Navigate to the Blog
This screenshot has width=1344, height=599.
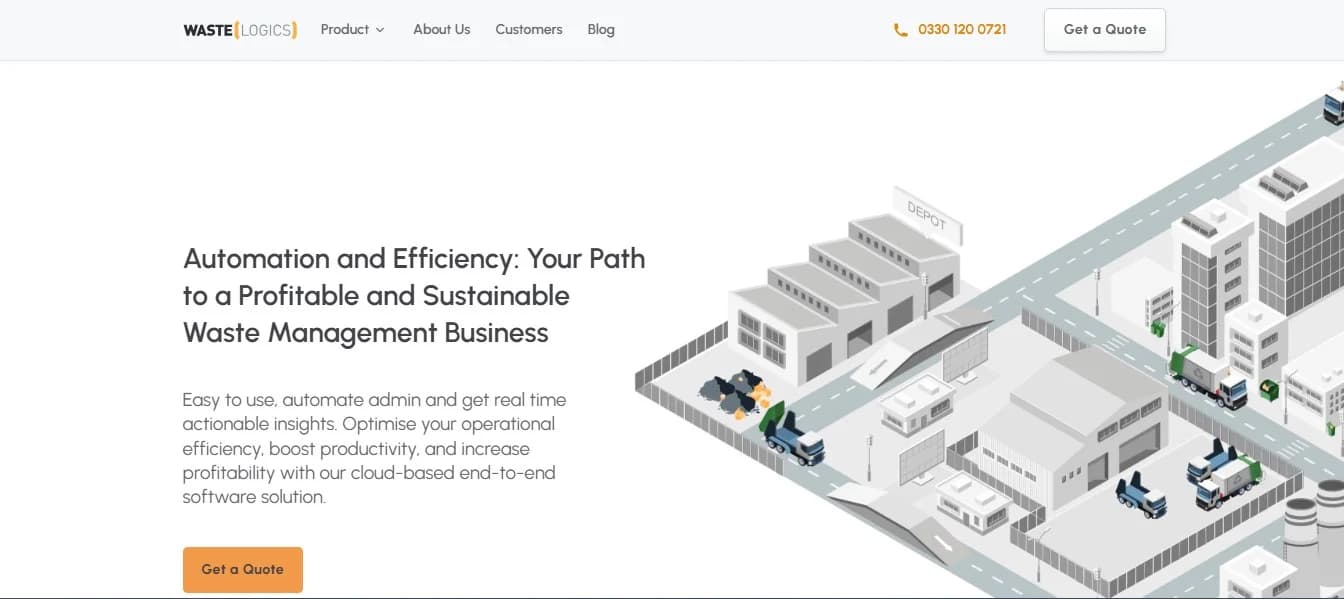pyautogui.click(x=601, y=30)
